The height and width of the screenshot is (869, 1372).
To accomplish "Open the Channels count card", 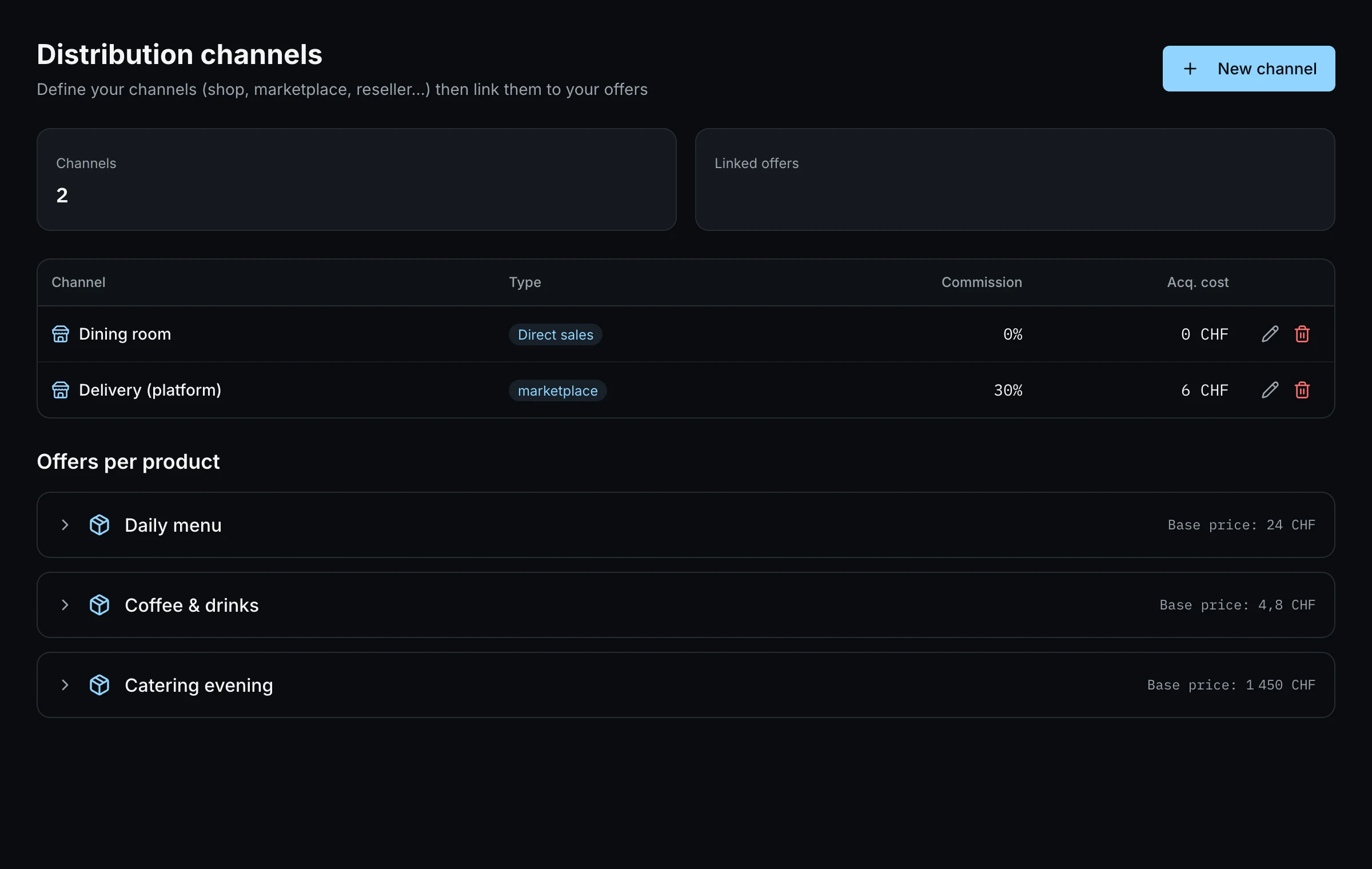I will tap(357, 180).
